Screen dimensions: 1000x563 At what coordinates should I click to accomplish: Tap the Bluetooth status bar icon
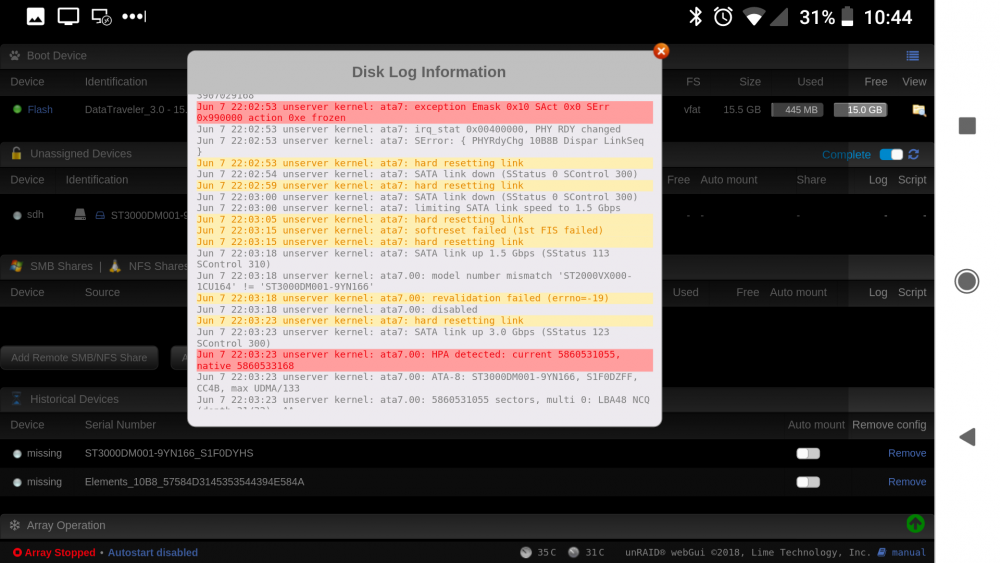pyautogui.click(x=695, y=17)
